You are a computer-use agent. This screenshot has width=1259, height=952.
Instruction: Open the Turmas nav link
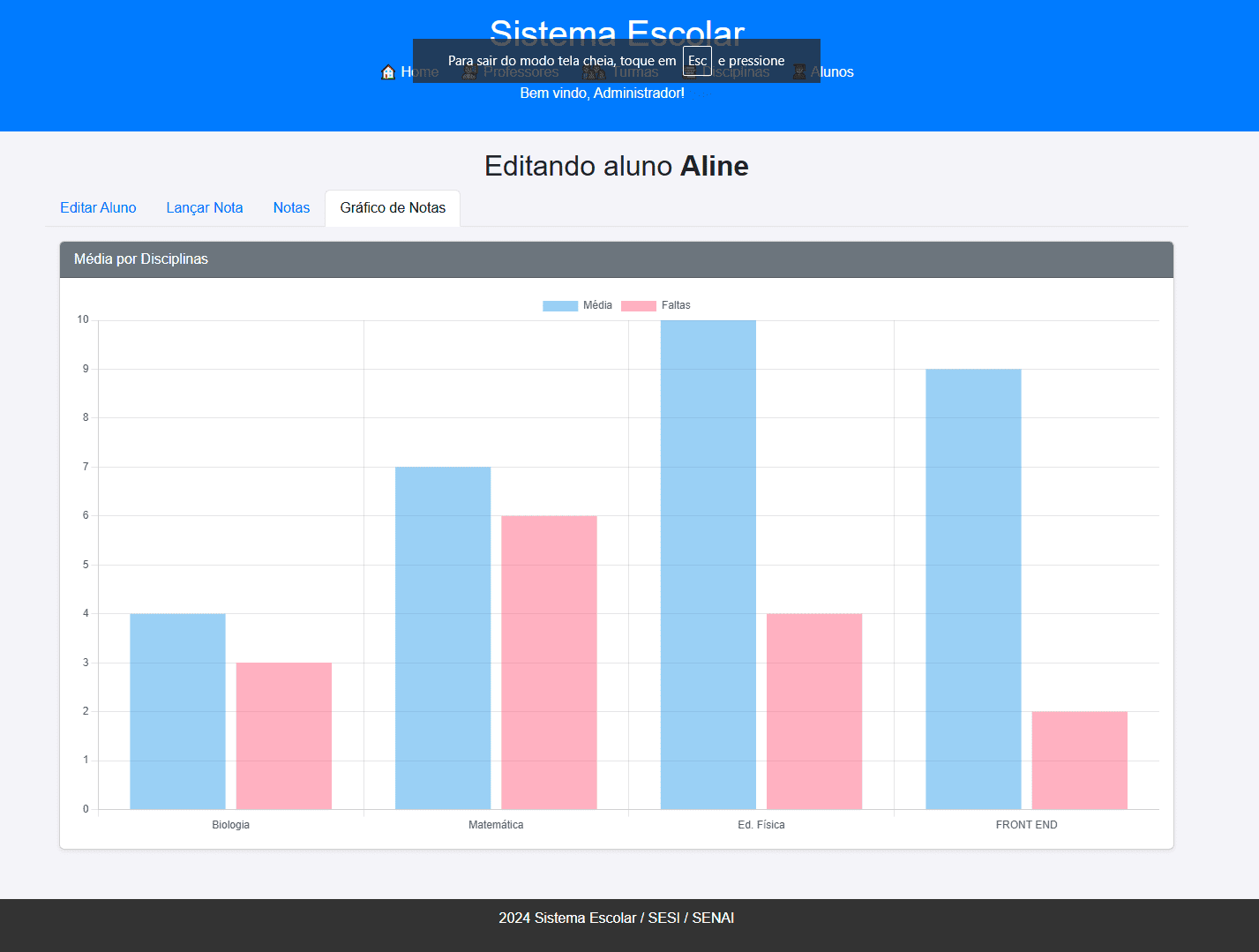click(621, 72)
